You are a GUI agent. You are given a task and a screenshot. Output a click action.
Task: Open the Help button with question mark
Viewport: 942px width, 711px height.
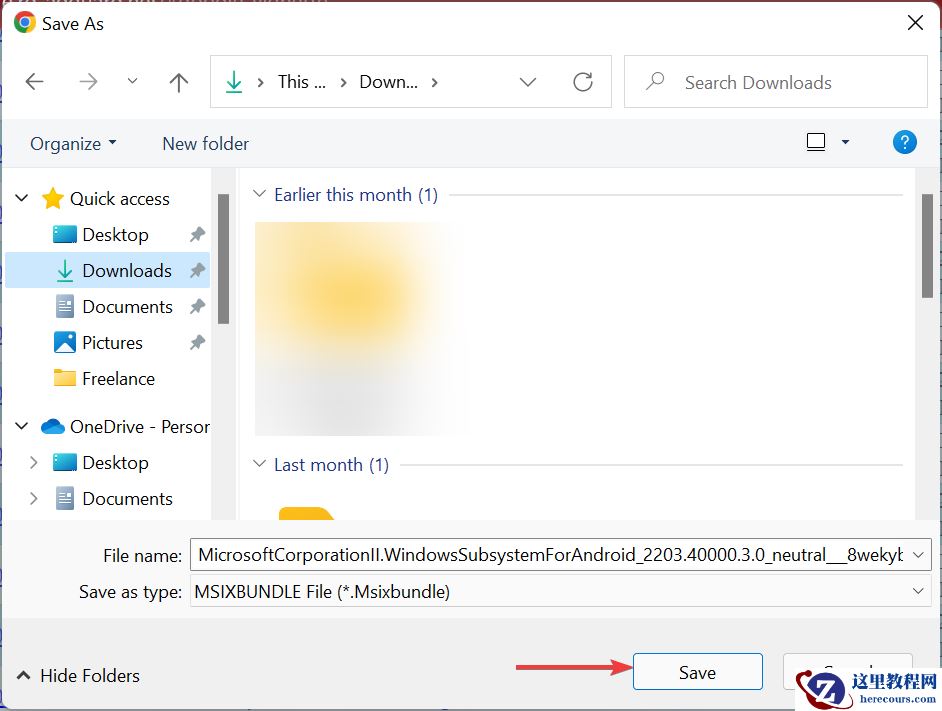[x=904, y=142]
